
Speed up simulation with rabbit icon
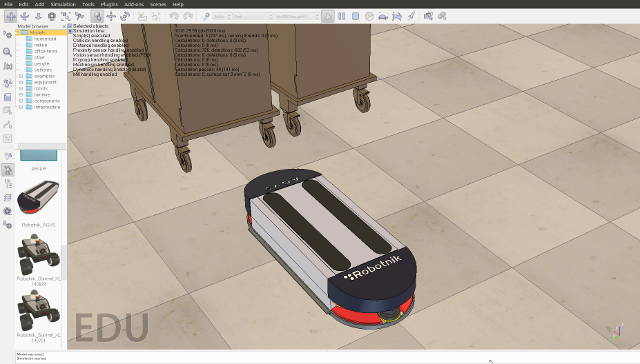397,16
